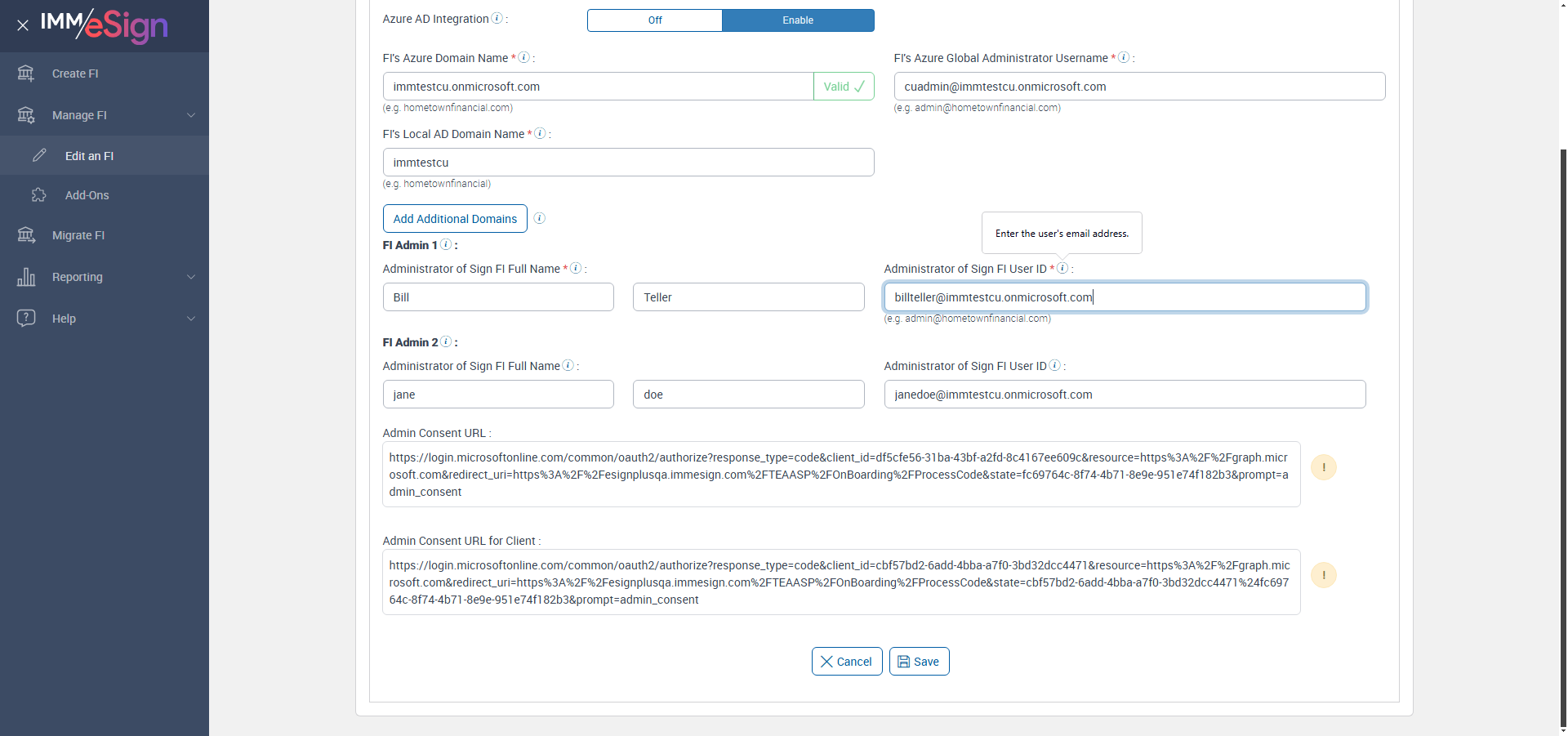Image resolution: width=1568 pixels, height=736 pixels.
Task: Click info icon next to Add Additional Domains
Action: 539,218
